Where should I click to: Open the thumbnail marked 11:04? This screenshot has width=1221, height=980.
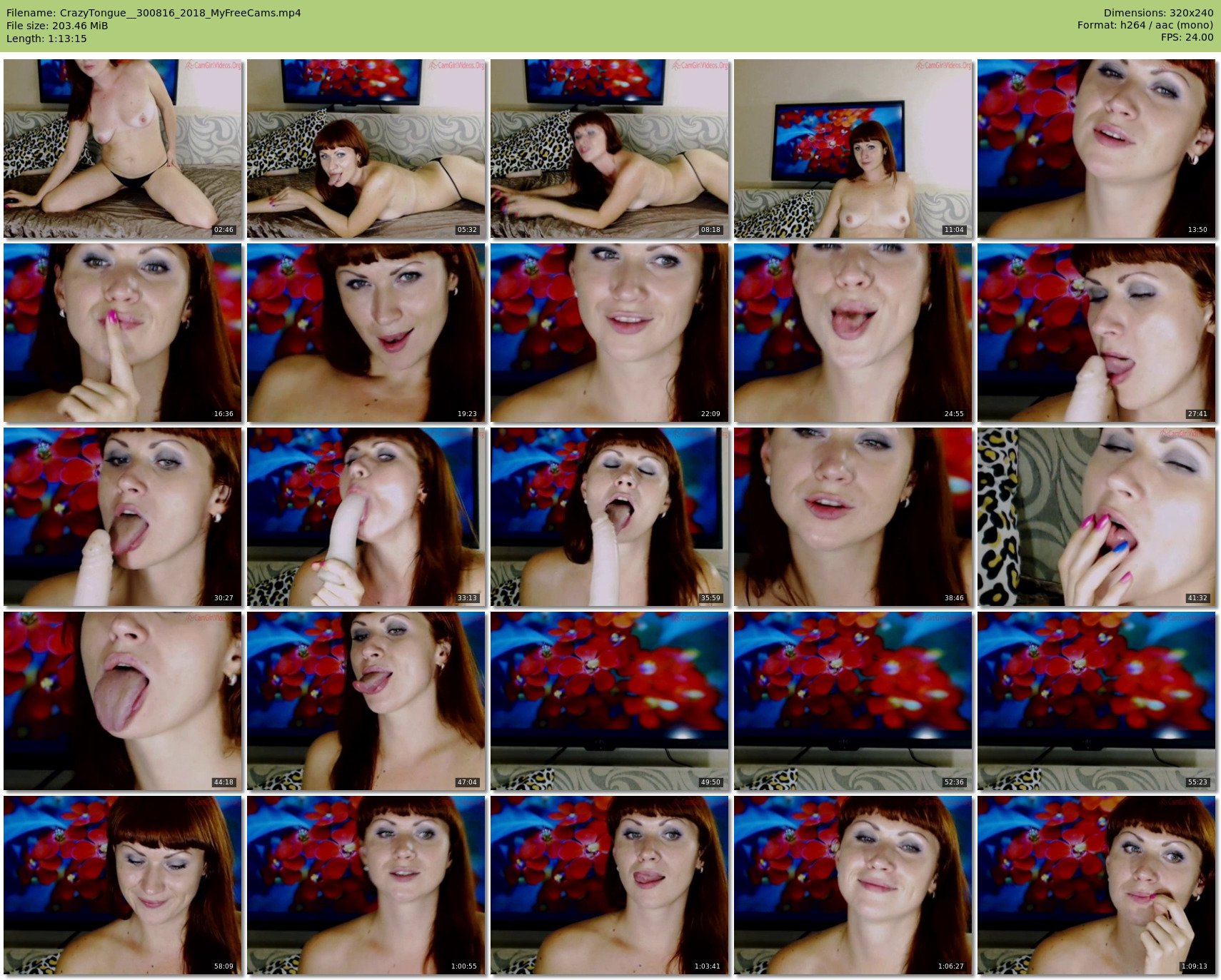pyautogui.click(x=853, y=148)
